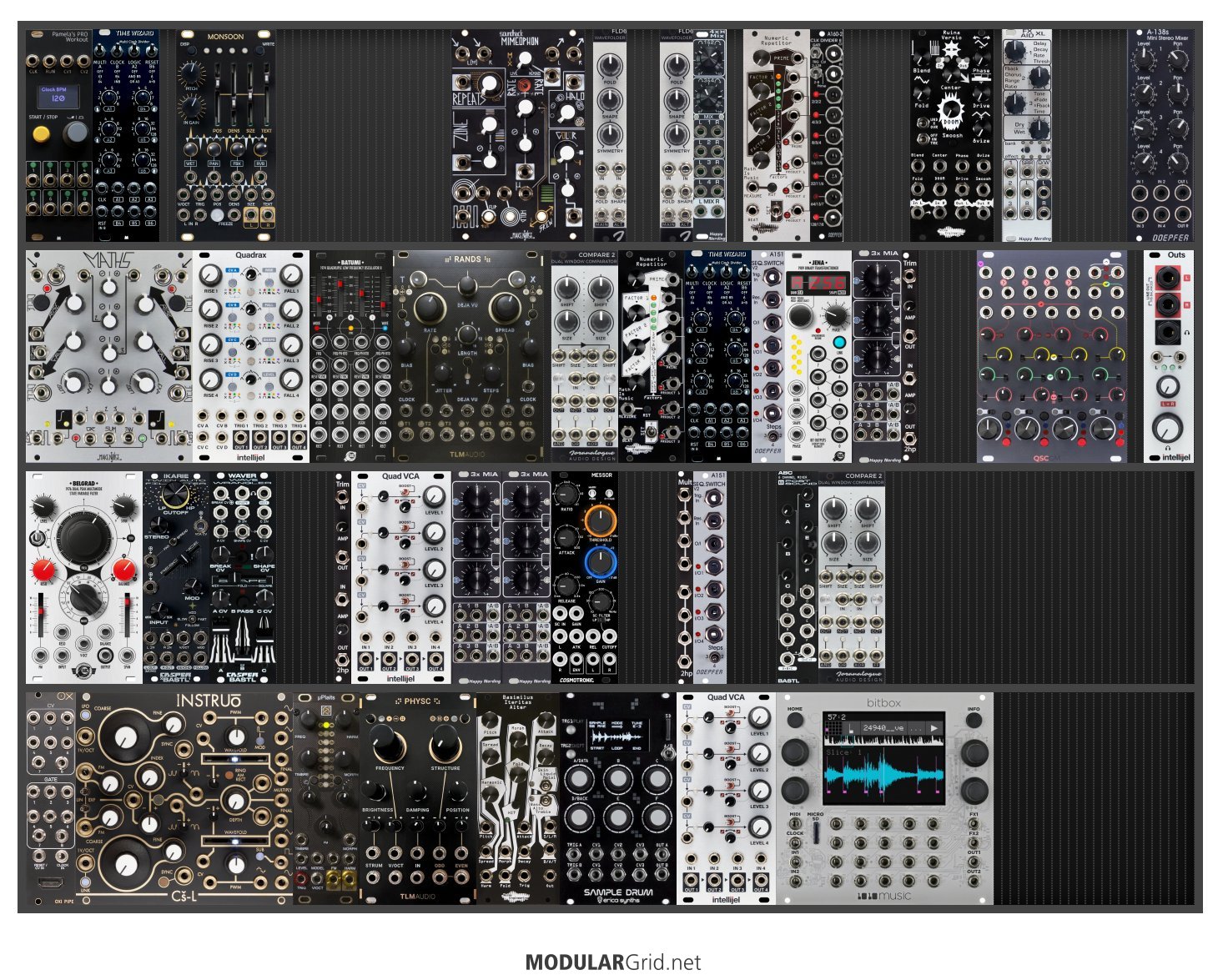Click the HOME button on bitbox
Image resolution: width=1228 pixels, height=980 pixels.
click(x=795, y=721)
